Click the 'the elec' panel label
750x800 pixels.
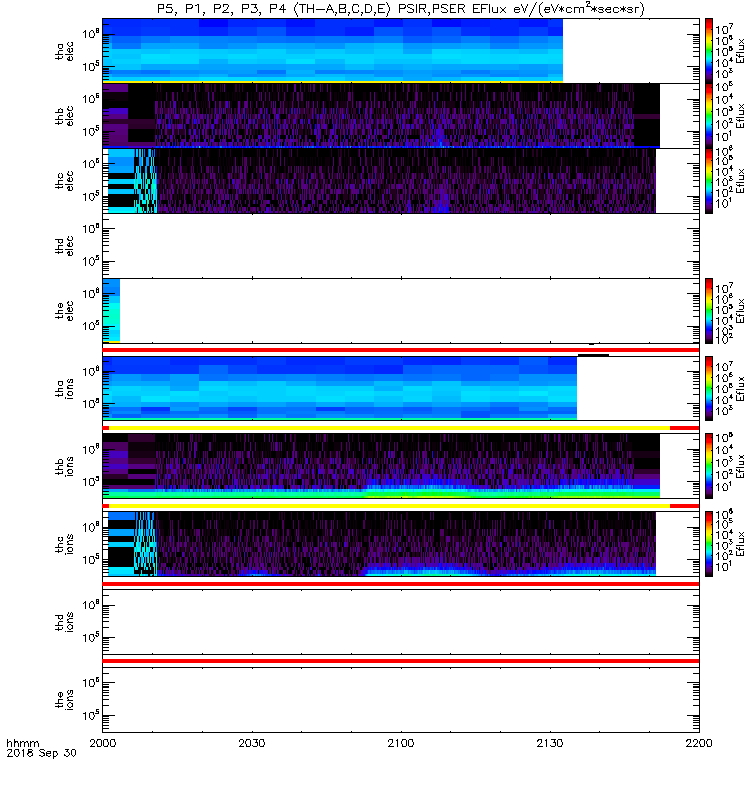(65, 311)
